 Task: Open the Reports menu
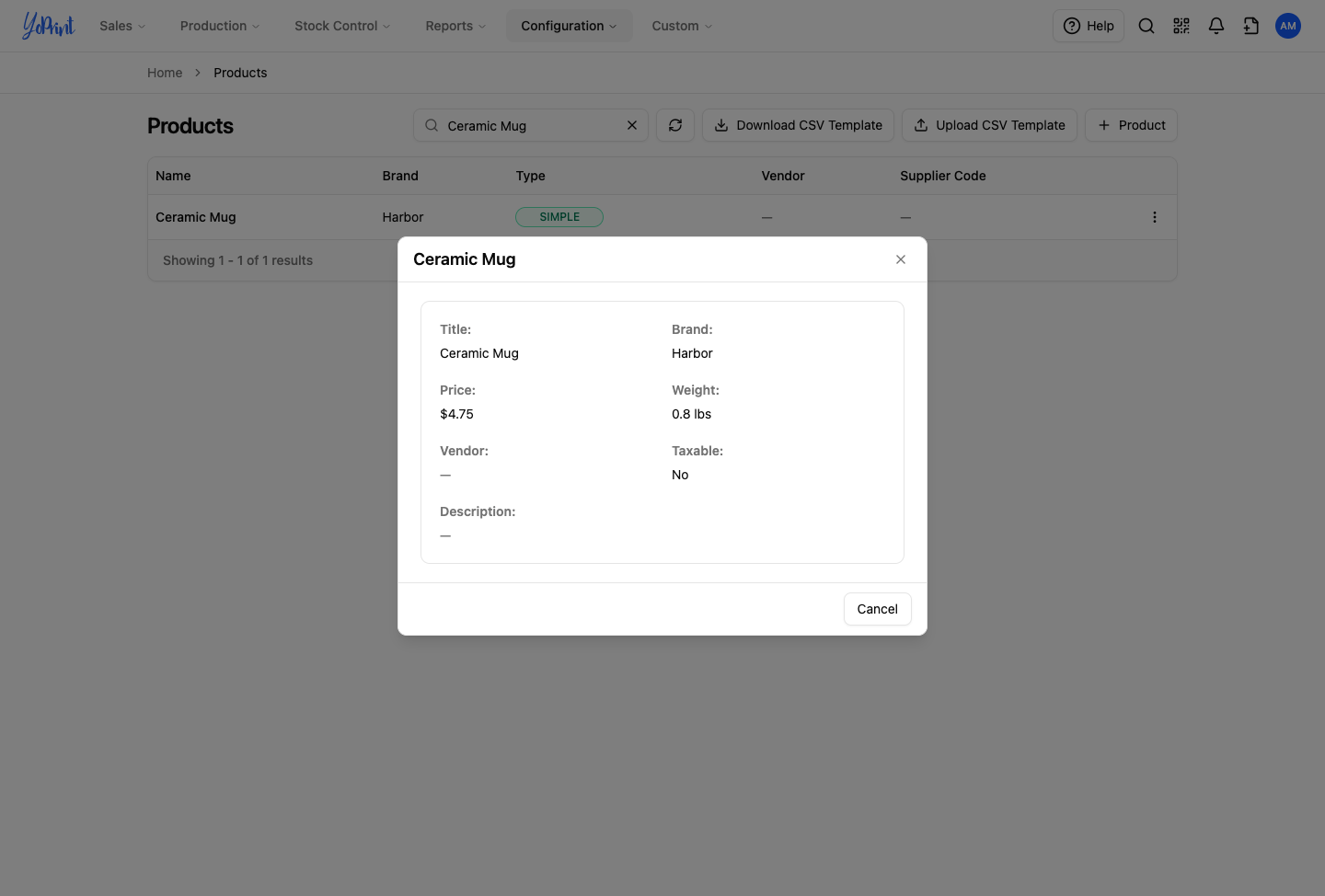[455, 26]
